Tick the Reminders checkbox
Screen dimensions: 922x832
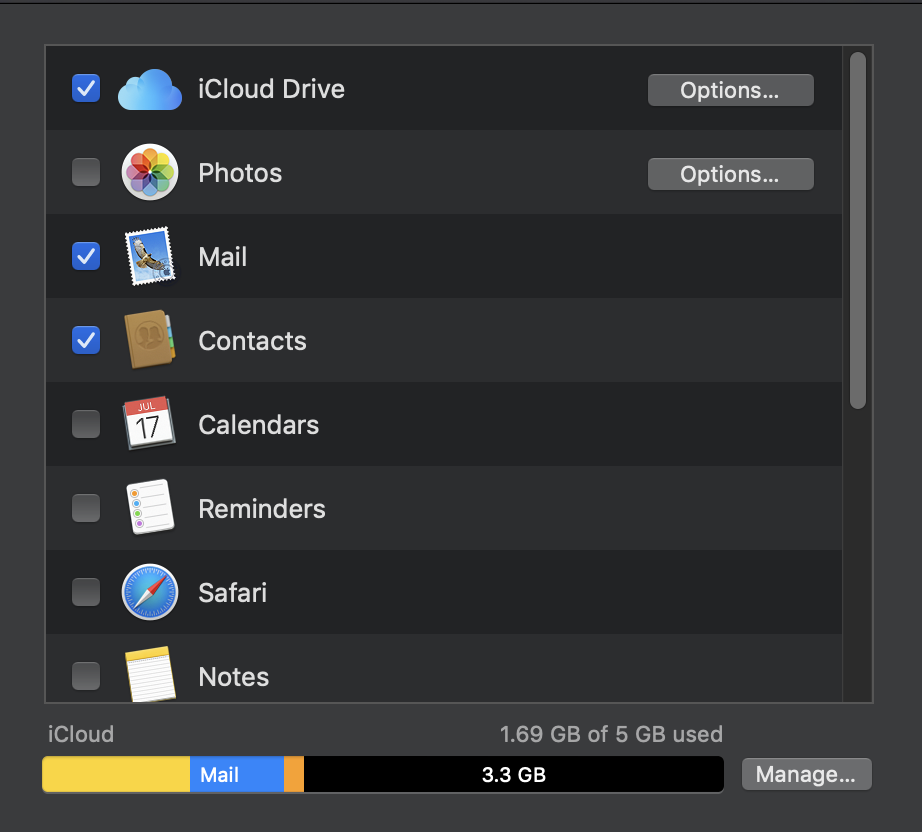tap(86, 508)
